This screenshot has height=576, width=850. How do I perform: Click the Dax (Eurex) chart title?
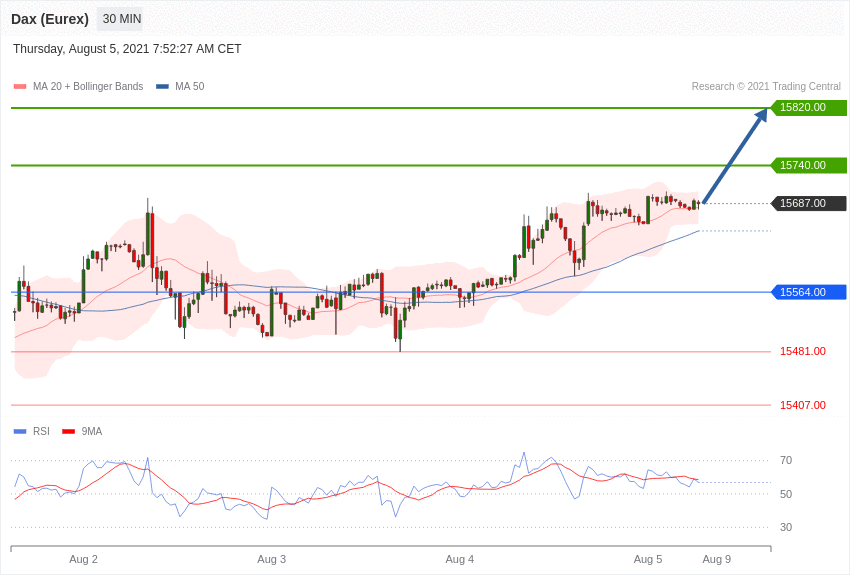[x=50, y=19]
